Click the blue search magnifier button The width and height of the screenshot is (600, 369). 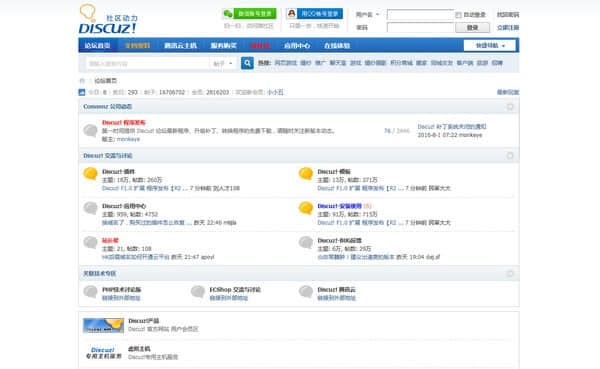(x=247, y=63)
